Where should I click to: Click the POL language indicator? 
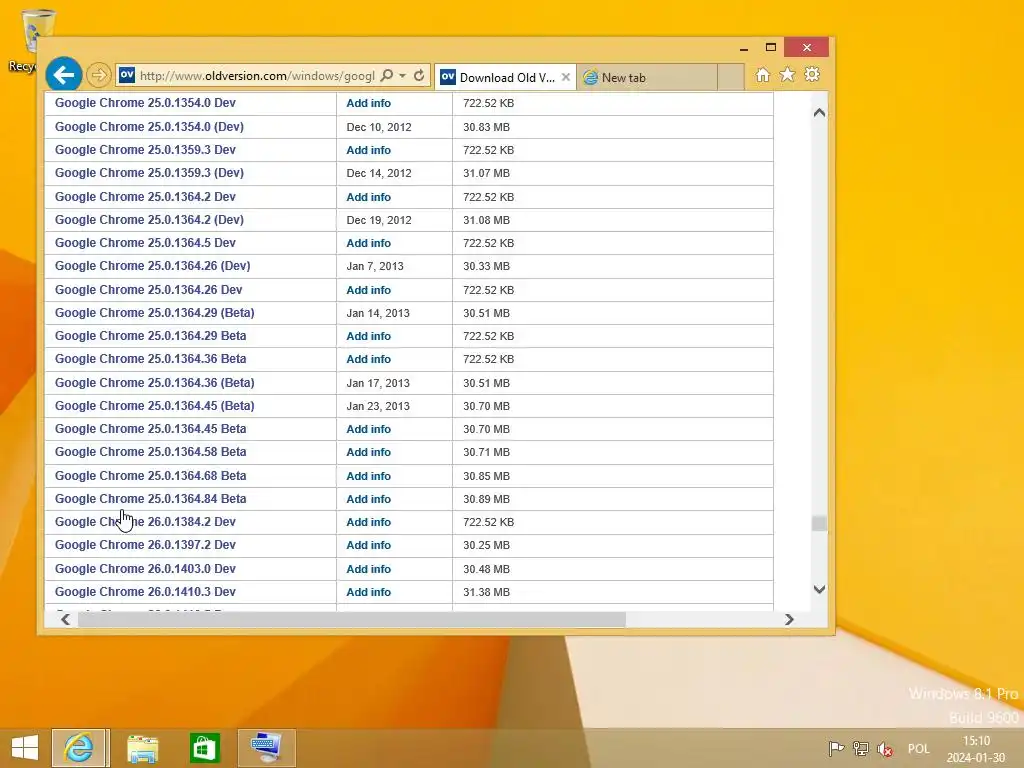918,749
